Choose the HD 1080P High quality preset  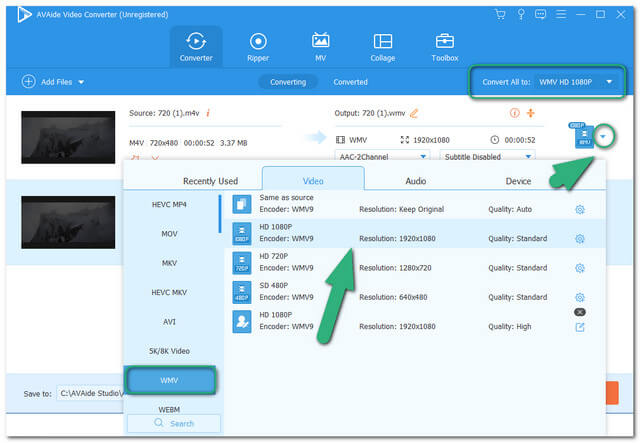[x=414, y=321]
